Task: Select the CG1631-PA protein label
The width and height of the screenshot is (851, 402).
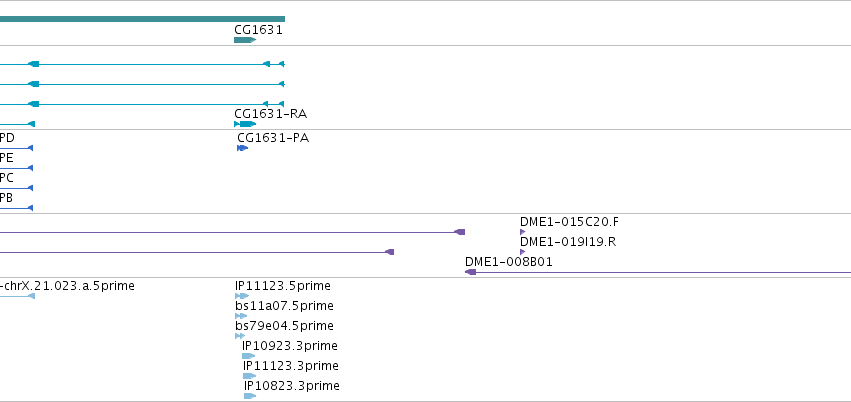Action: click(273, 138)
